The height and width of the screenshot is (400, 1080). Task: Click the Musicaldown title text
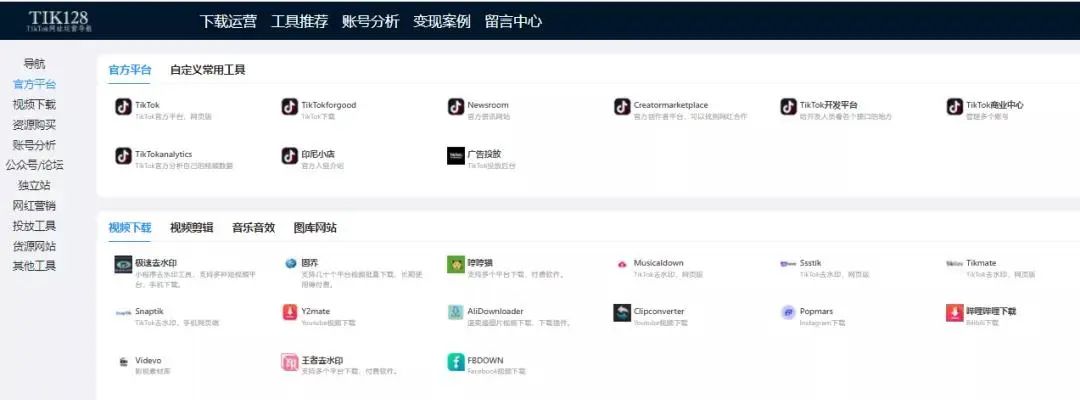click(x=659, y=263)
